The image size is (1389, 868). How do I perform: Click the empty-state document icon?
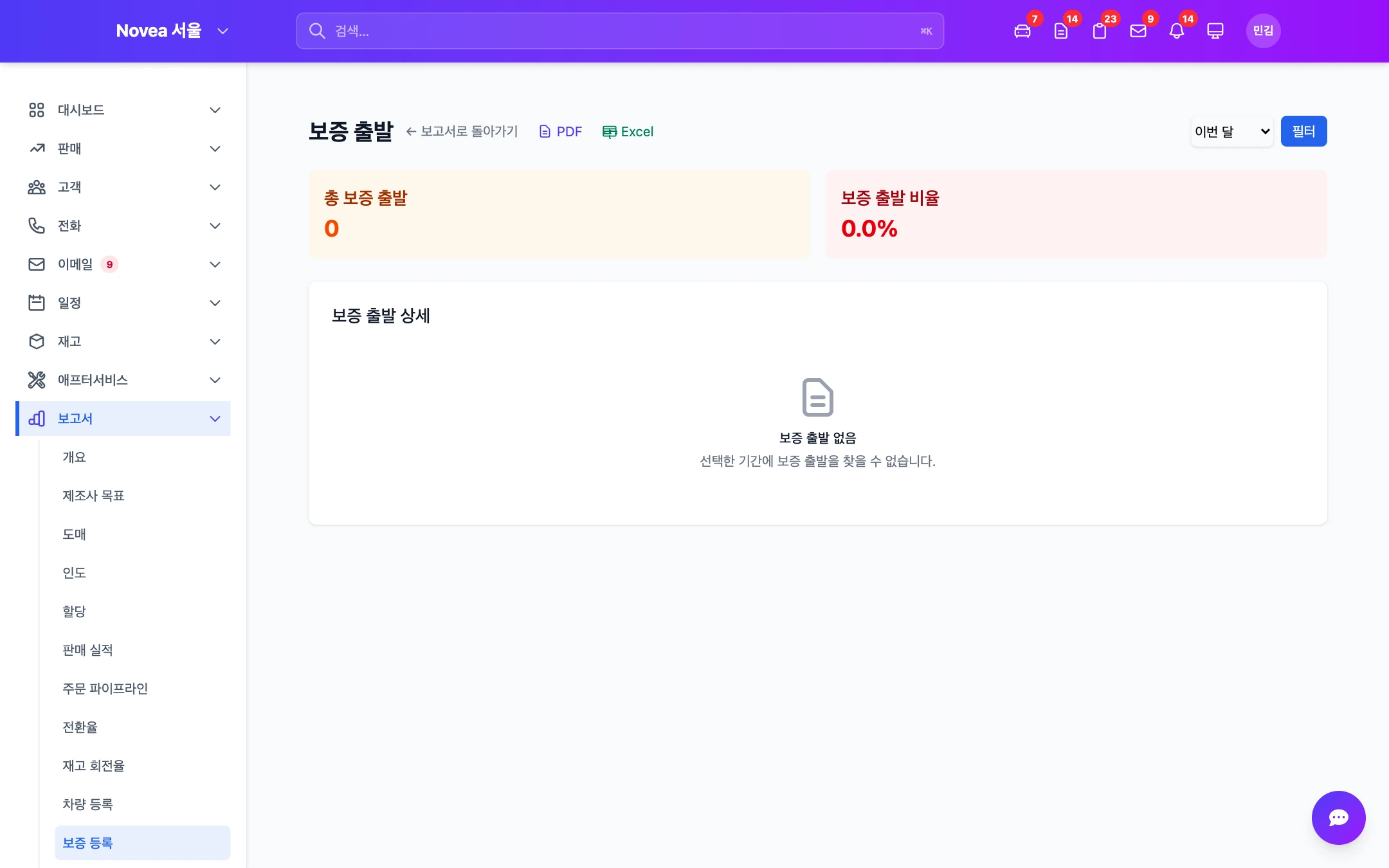click(817, 397)
